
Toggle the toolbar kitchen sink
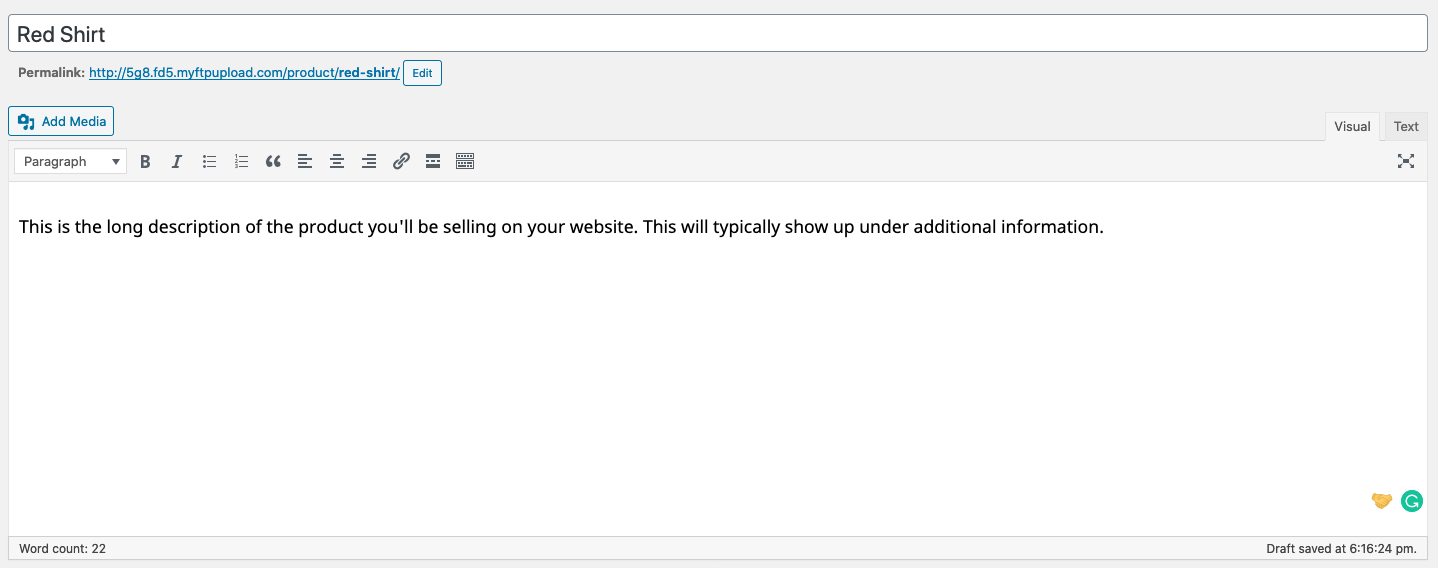click(x=465, y=161)
